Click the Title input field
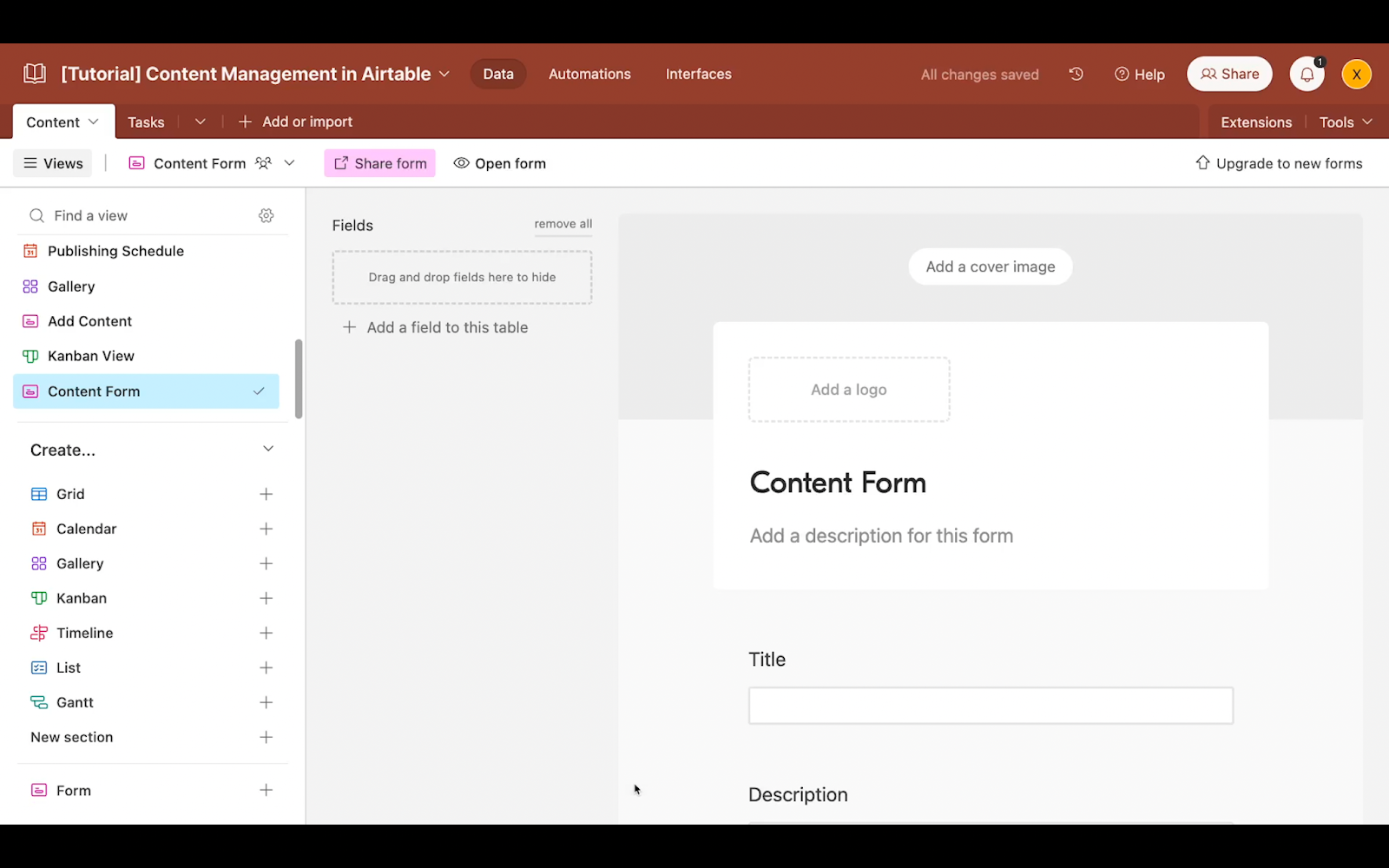This screenshot has width=1389, height=868. pyautogui.click(x=991, y=706)
